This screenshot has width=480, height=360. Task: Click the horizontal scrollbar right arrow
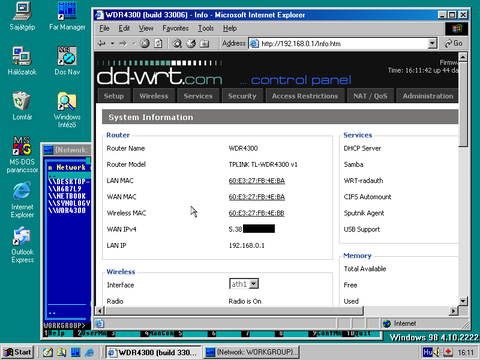(453, 311)
